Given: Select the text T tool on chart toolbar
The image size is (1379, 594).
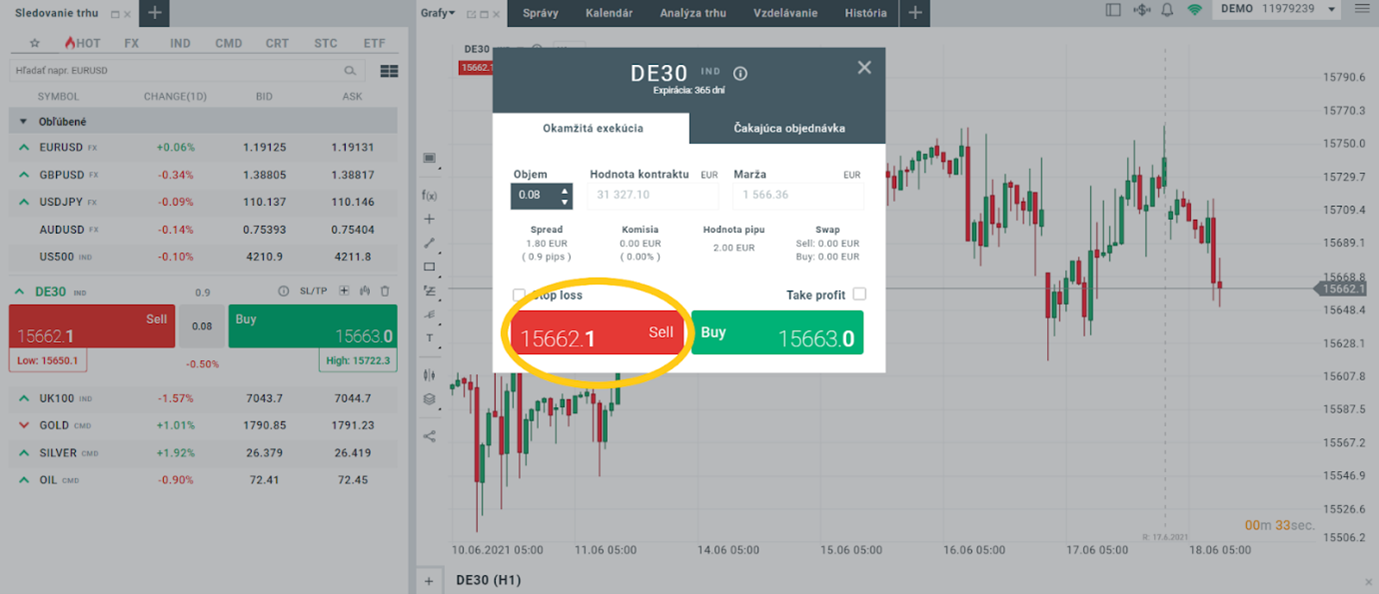Looking at the screenshot, I should (429, 338).
